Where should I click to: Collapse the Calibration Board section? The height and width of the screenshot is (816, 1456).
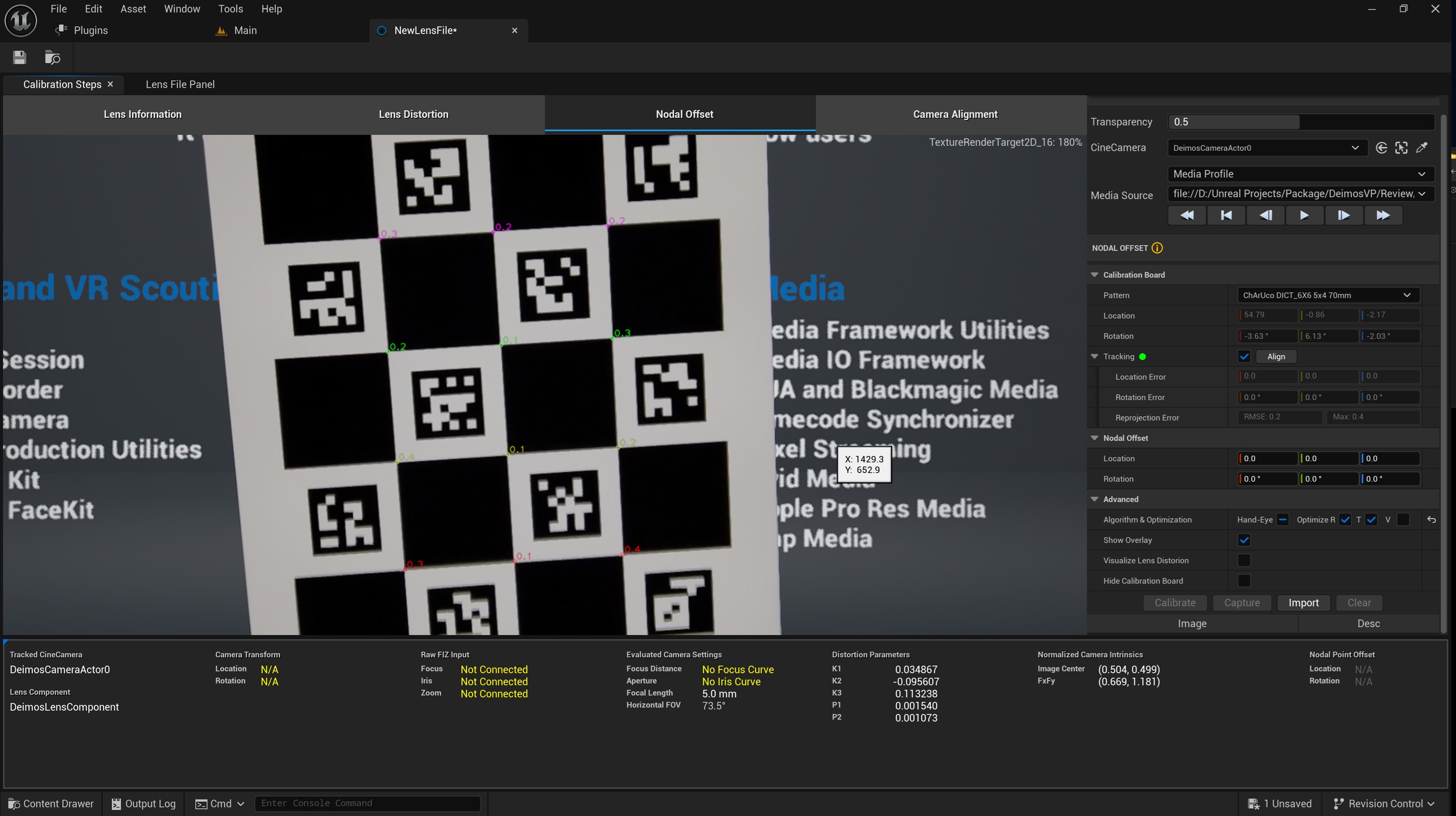pos(1094,275)
